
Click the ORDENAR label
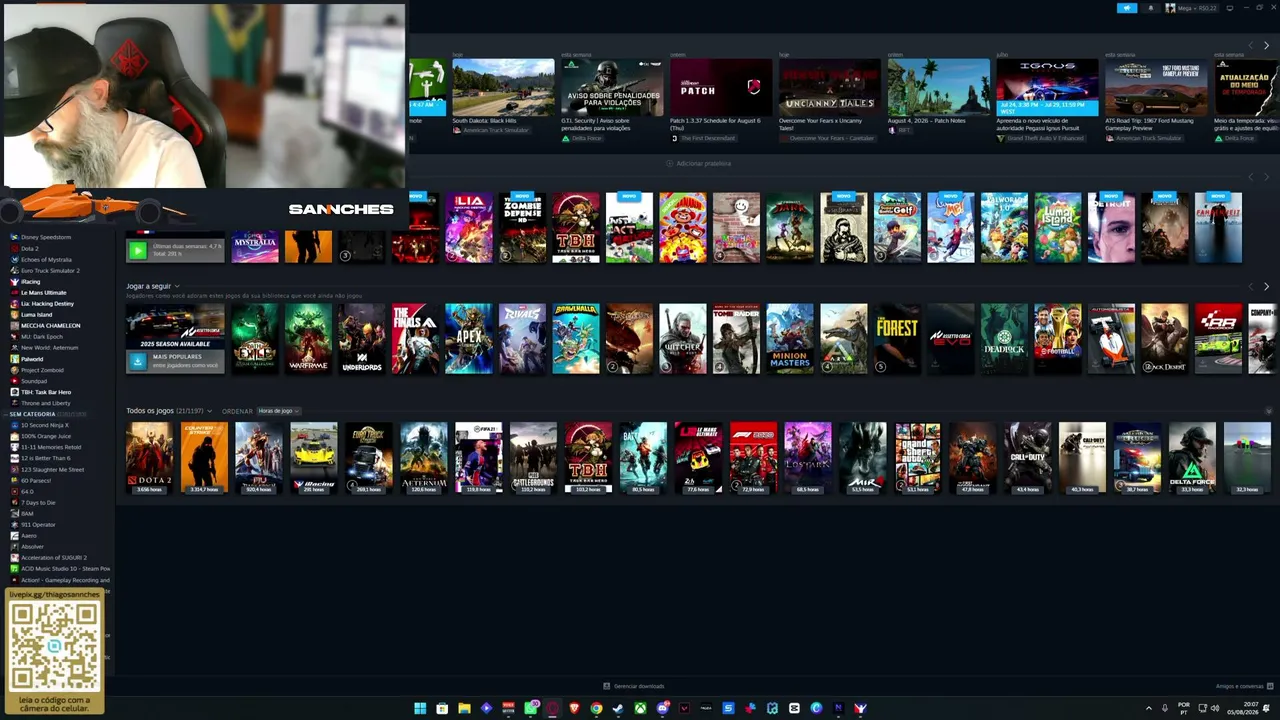coord(237,411)
